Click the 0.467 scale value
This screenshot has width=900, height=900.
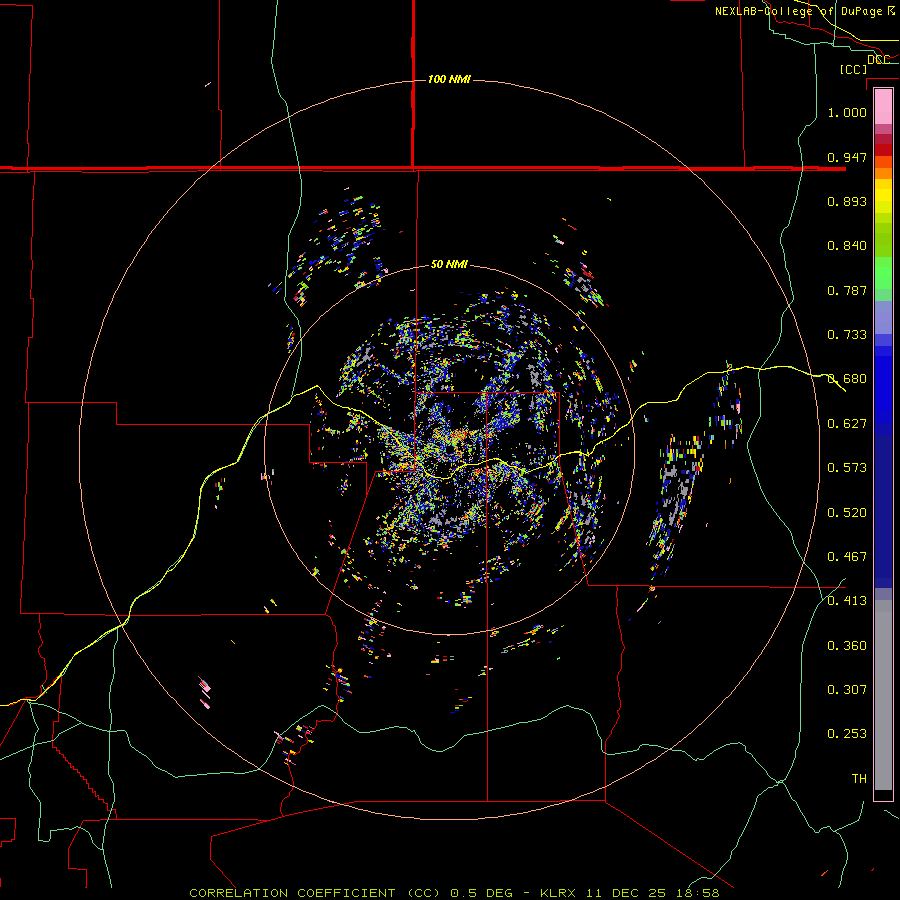[847, 556]
